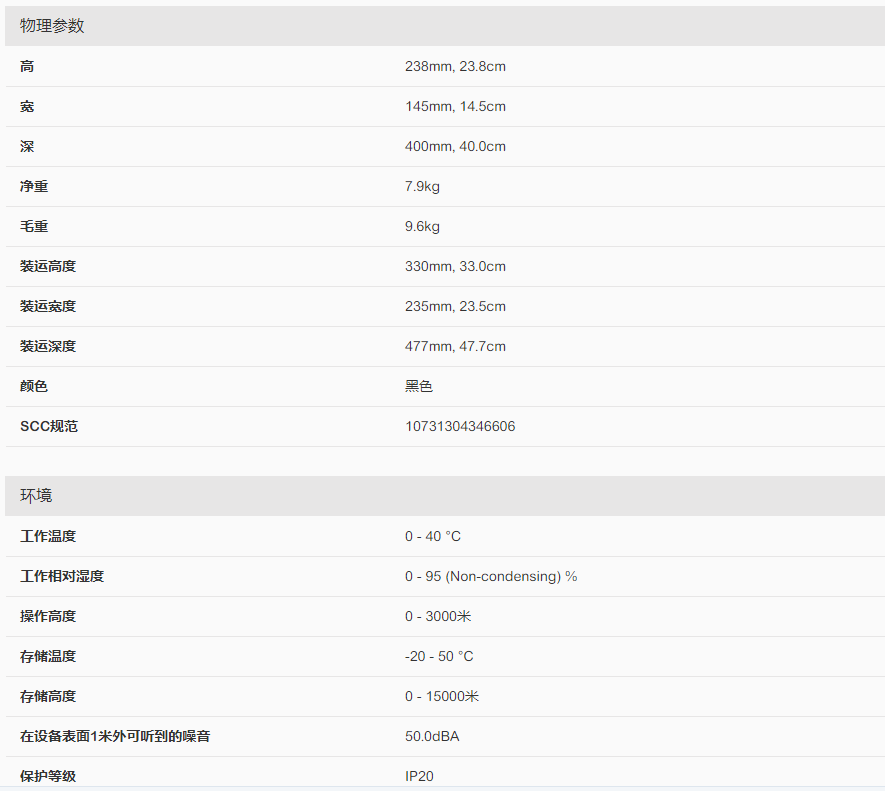Select the -20 - 50 °C storage temperature
This screenshot has height=791, width=885.
click(x=439, y=656)
